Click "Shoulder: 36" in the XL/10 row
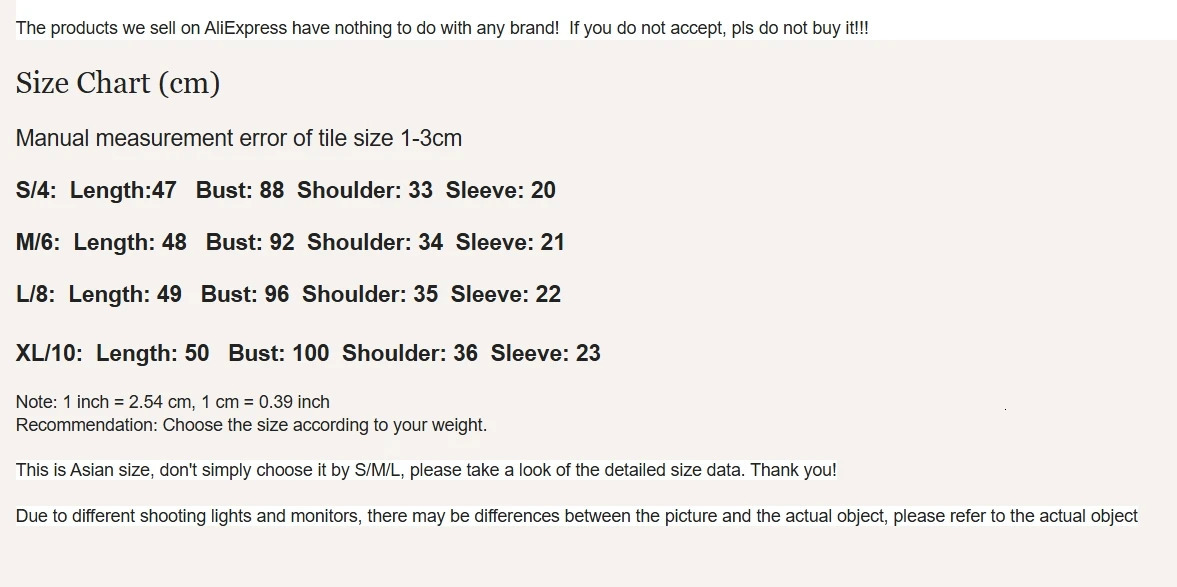Screen dimensions: 1177x587 pos(410,353)
